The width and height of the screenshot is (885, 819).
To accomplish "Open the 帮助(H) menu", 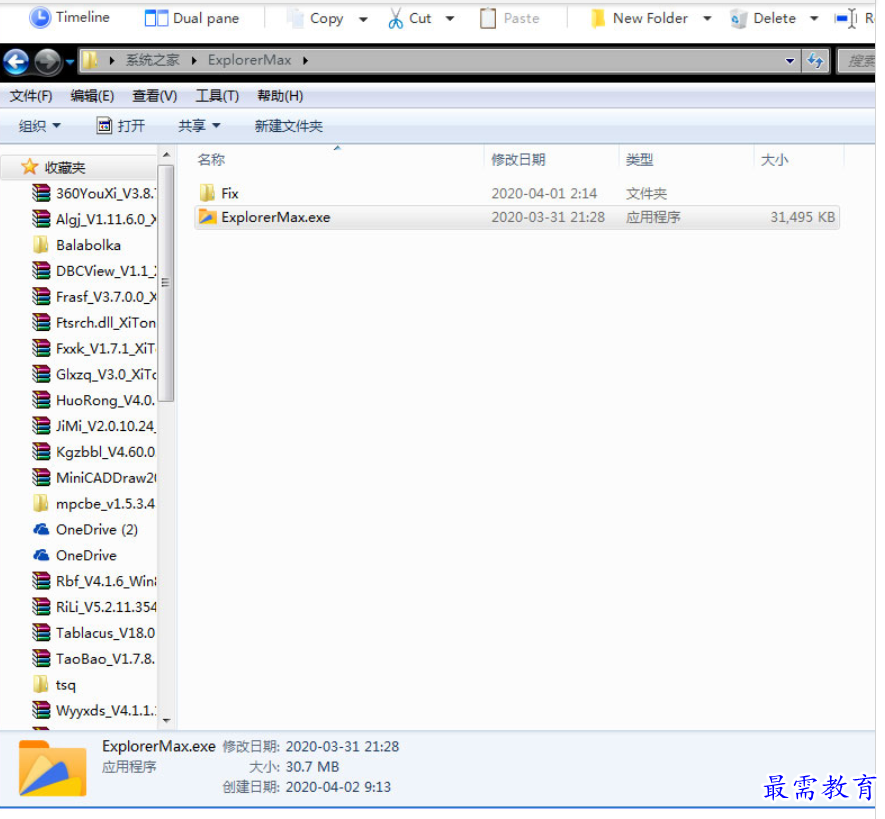I will (x=280, y=96).
